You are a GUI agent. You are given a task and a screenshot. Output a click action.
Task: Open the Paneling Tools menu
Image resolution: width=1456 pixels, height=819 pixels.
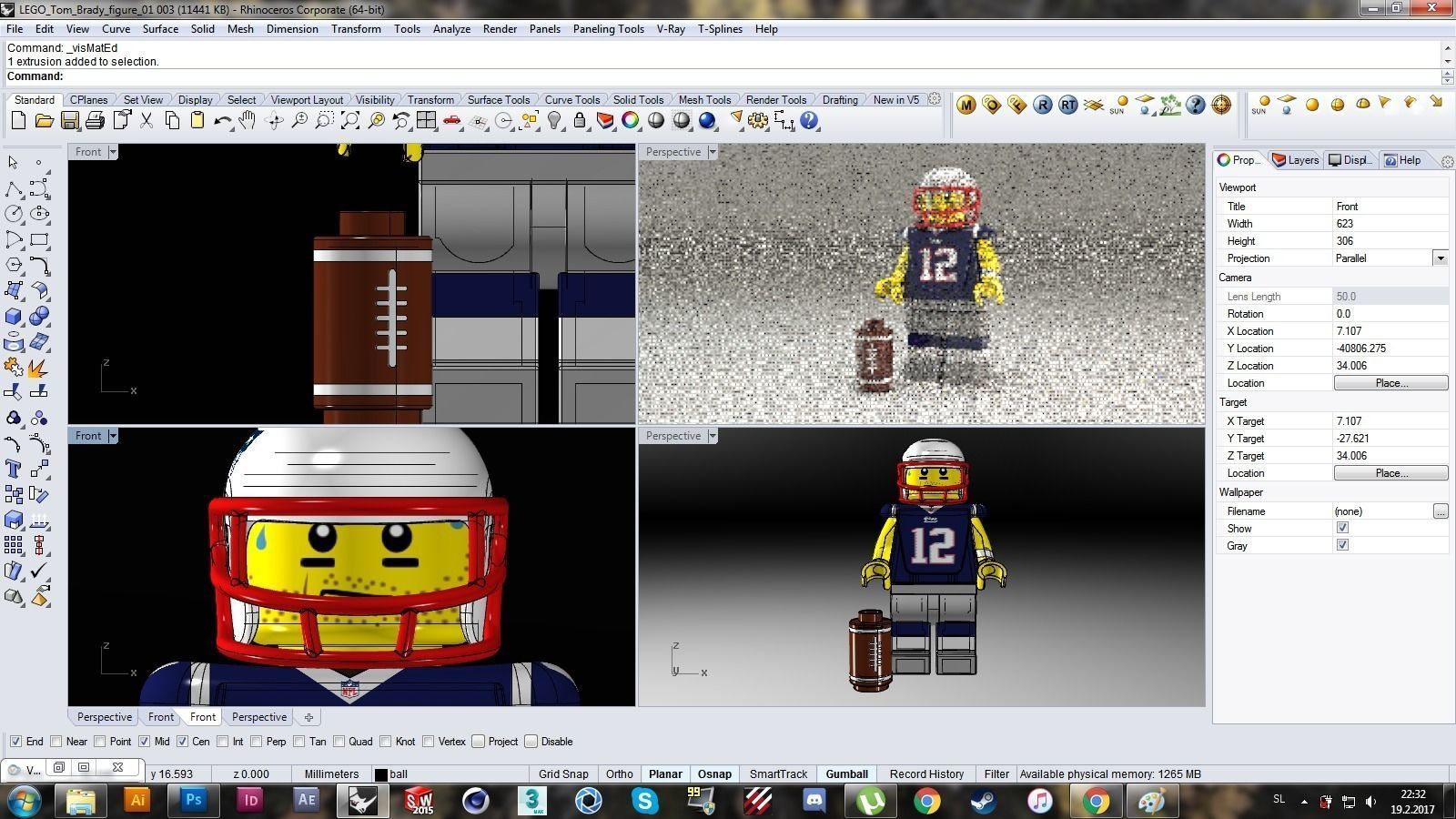pos(608,29)
